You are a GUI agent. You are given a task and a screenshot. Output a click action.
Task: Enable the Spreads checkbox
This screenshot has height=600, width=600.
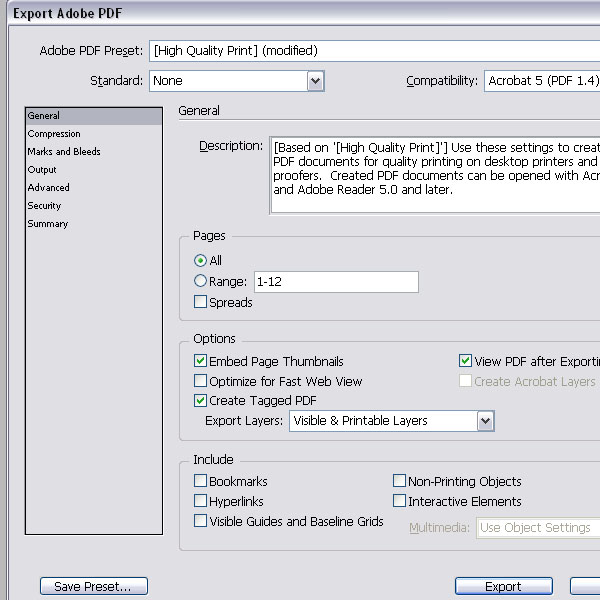200,302
